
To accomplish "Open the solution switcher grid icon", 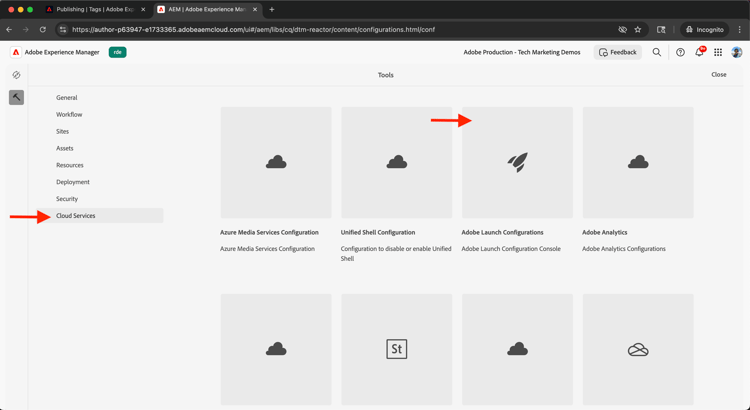I will [718, 52].
